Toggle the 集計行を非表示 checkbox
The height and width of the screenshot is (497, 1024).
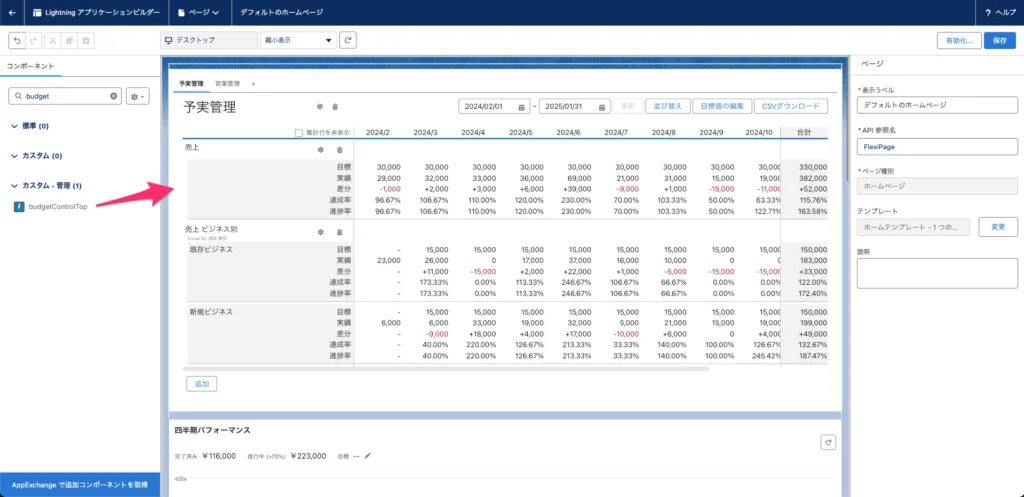tap(299, 133)
